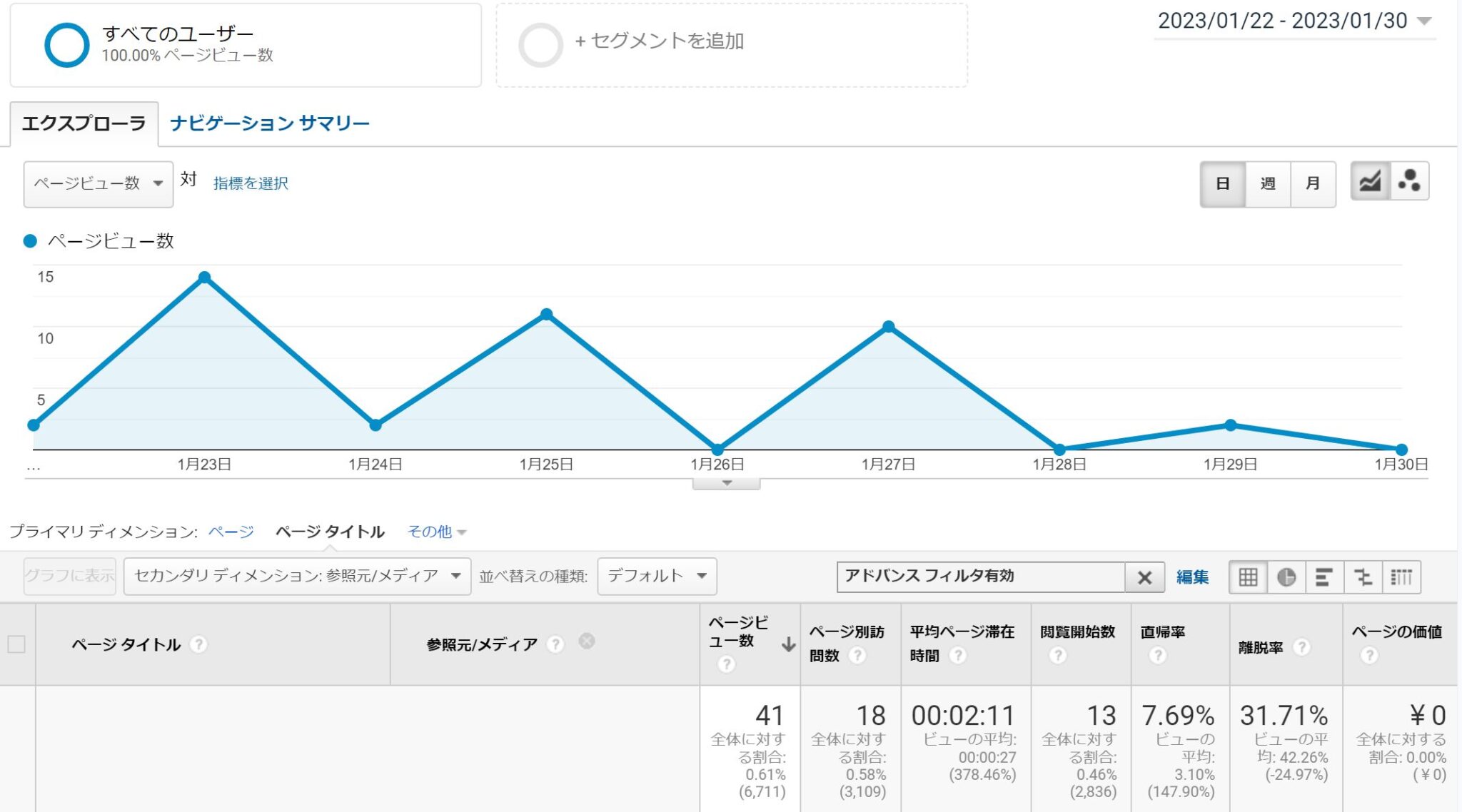This screenshot has width=1462, height=812.
Task: Open help icon for ページビュー数
Action: tap(726, 664)
